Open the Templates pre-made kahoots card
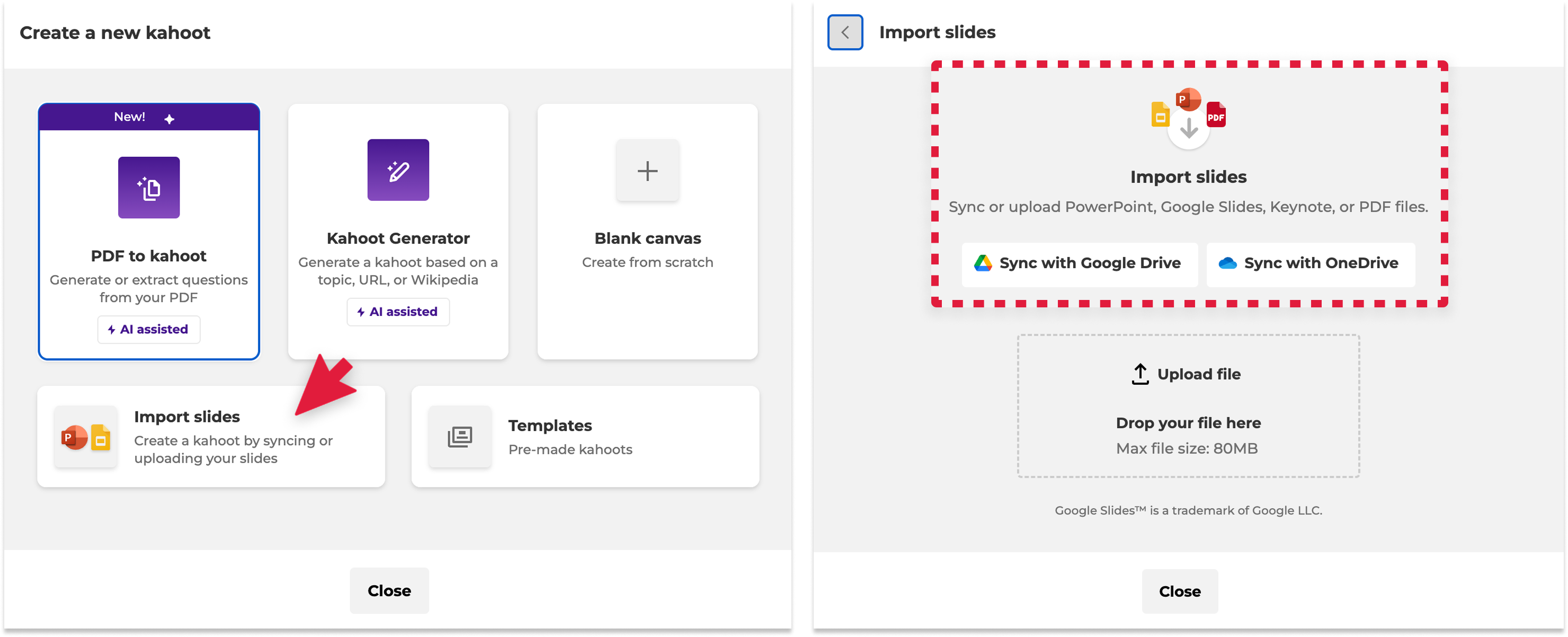Viewport: 1568px width, 637px height. 585,437
